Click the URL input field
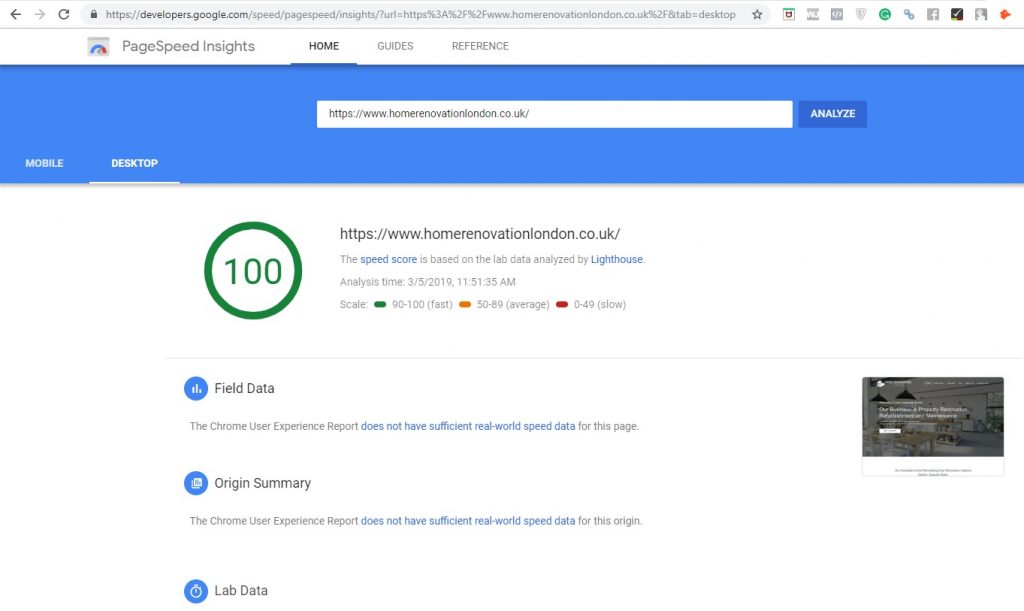The width and height of the screenshot is (1024, 611). 554,113
